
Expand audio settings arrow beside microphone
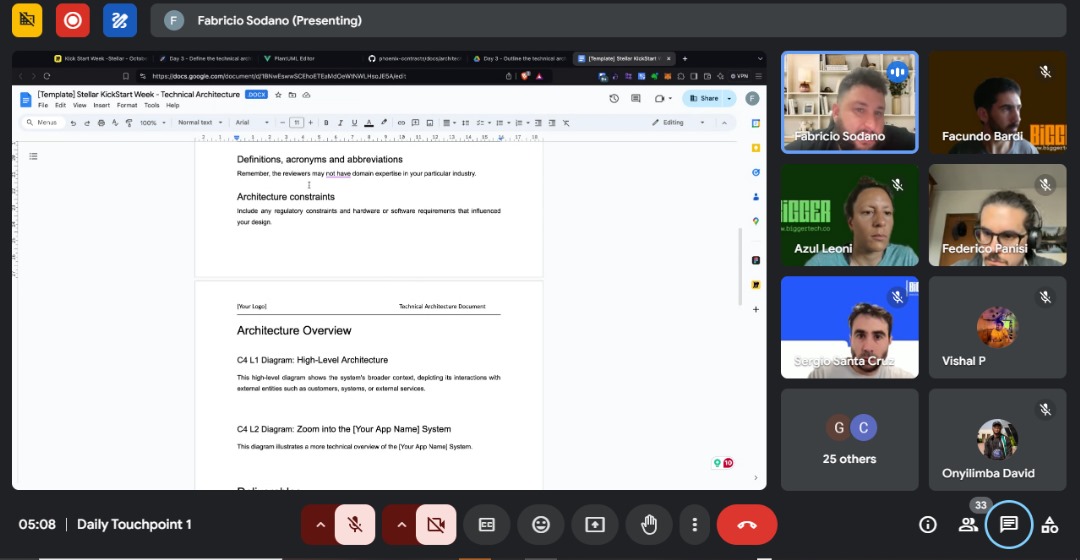[x=320, y=525]
